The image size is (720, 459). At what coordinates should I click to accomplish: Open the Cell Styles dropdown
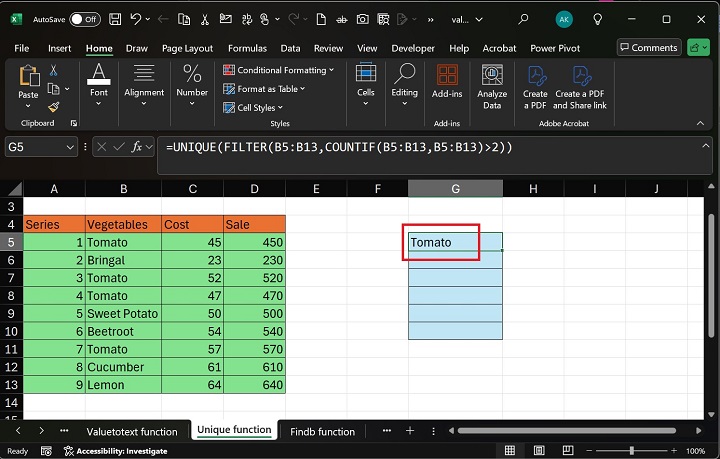tap(280, 108)
